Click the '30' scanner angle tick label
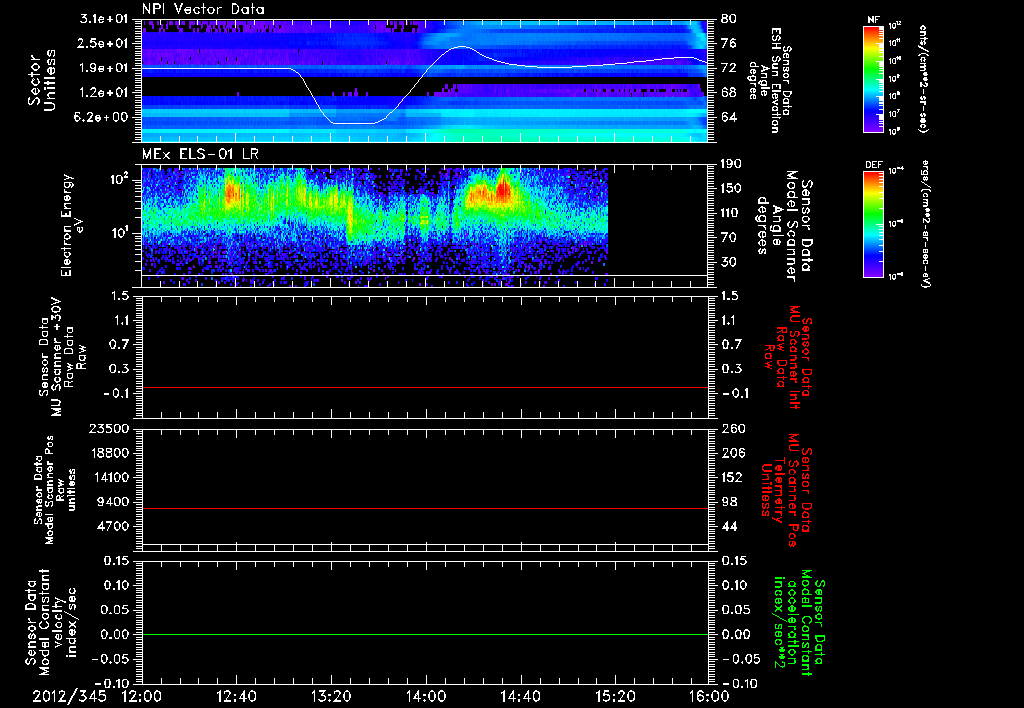Viewport: 1024px width, 708px height. click(x=729, y=263)
